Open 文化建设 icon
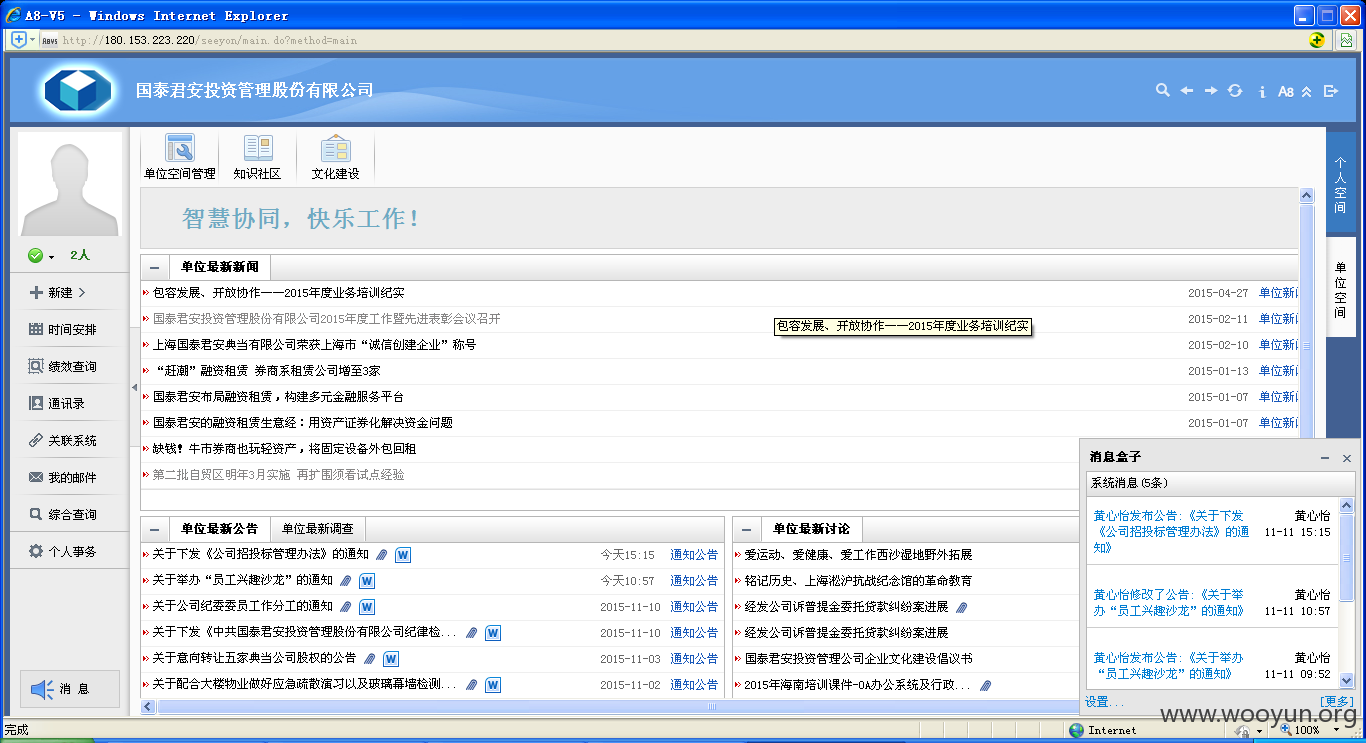The width and height of the screenshot is (1366, 743). (x=335, y=157)
